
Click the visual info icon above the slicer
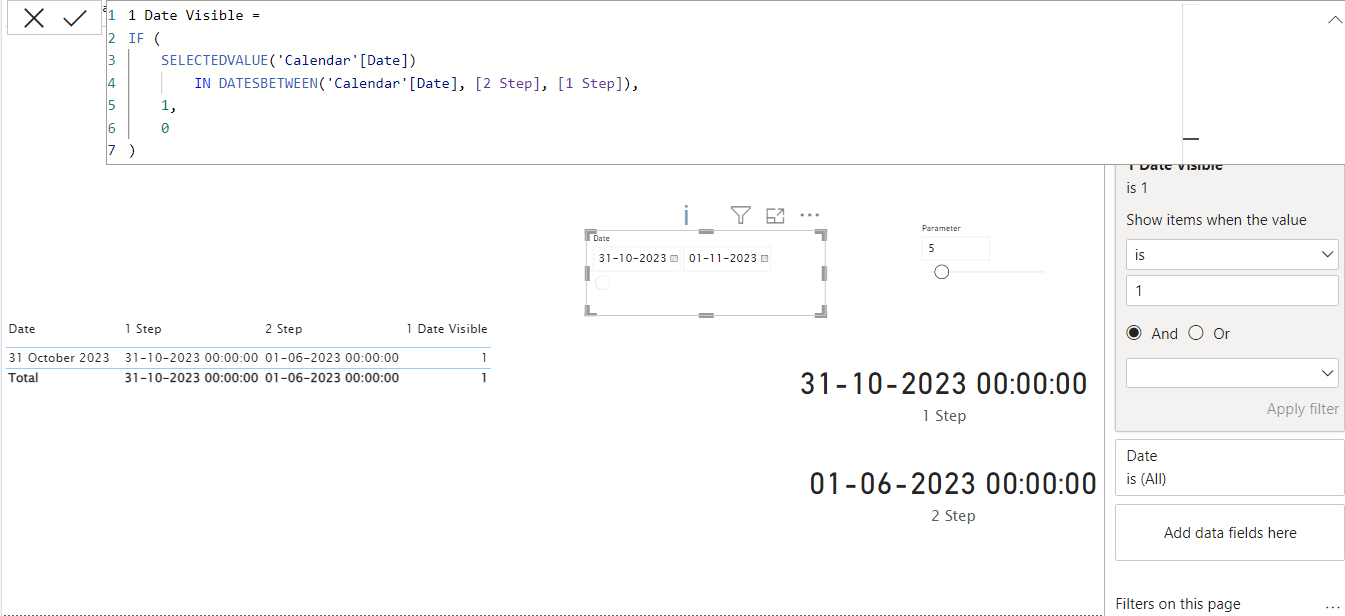(686, 215)
